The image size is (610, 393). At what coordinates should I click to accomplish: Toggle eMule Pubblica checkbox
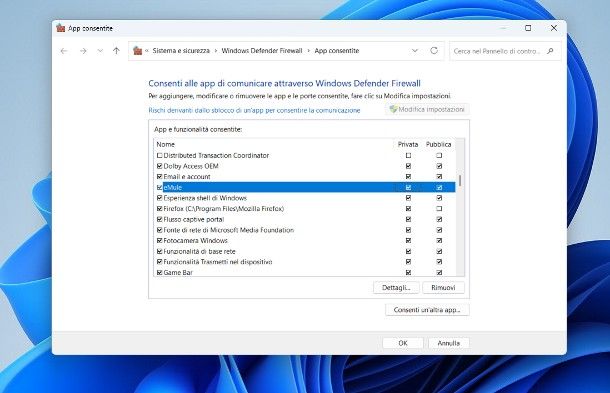[x=439, y=188]
